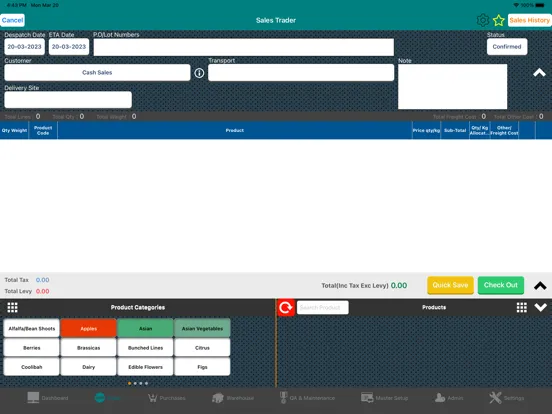Select the Asian category
Image resolution: width=552 pixels, height=414 pixels.
tap(145, 328)
